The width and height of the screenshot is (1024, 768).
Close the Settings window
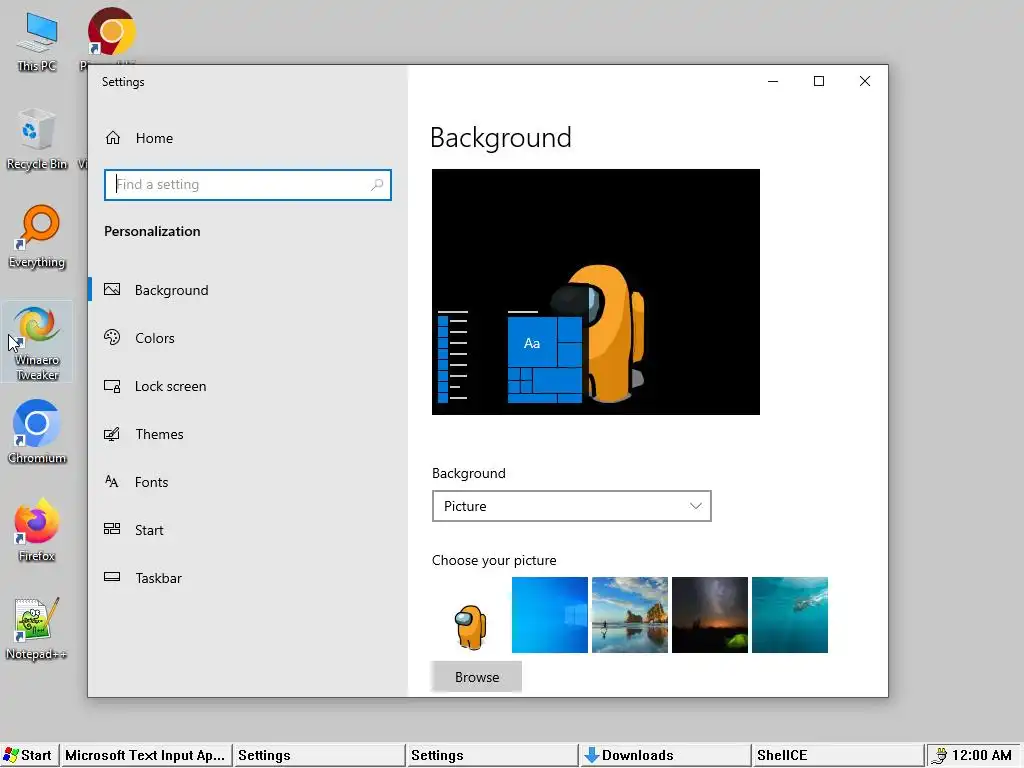pyautogui.click(x=865, y=81)
